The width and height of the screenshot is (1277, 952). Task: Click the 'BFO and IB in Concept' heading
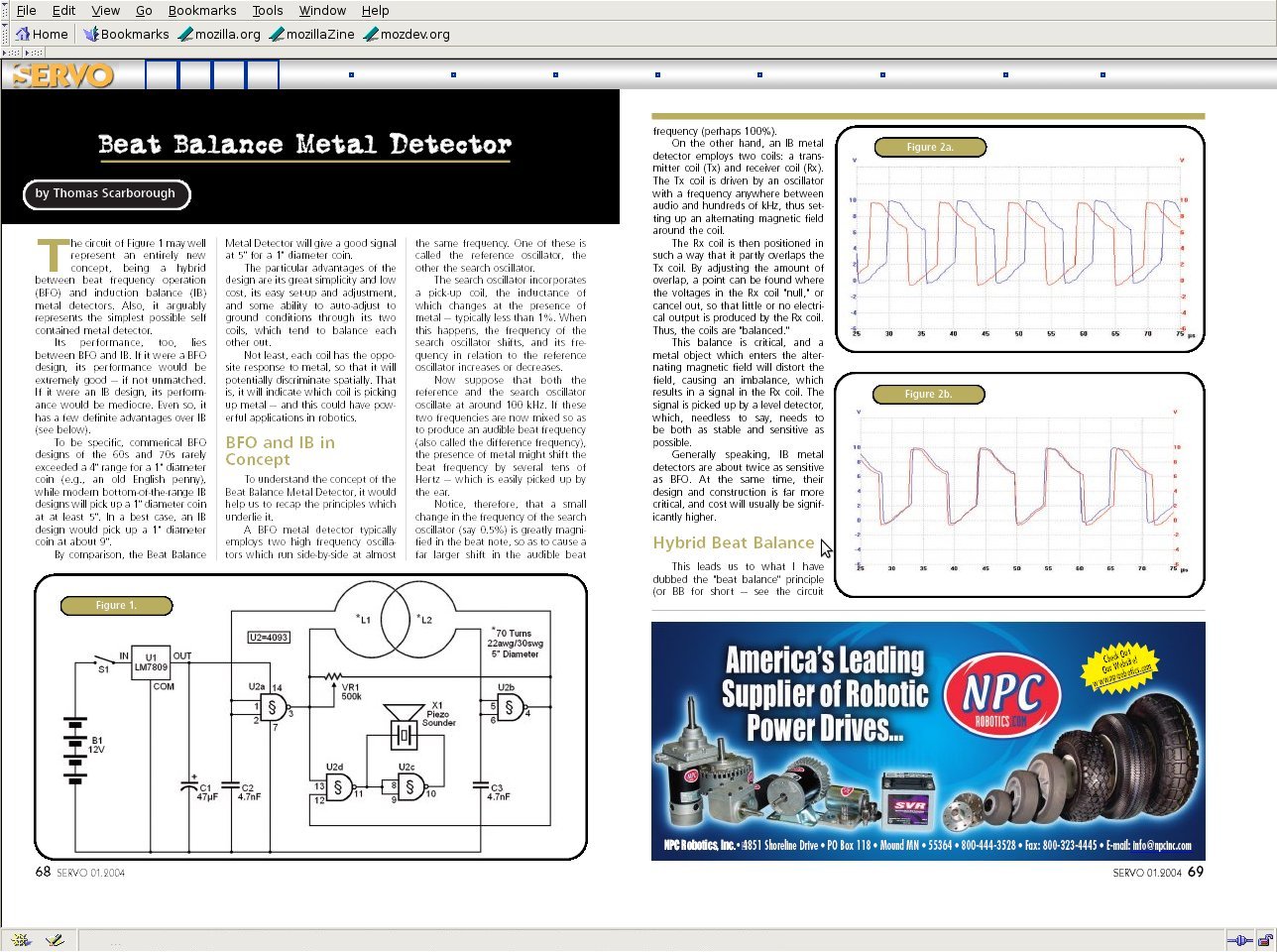(x=280, y=451)
